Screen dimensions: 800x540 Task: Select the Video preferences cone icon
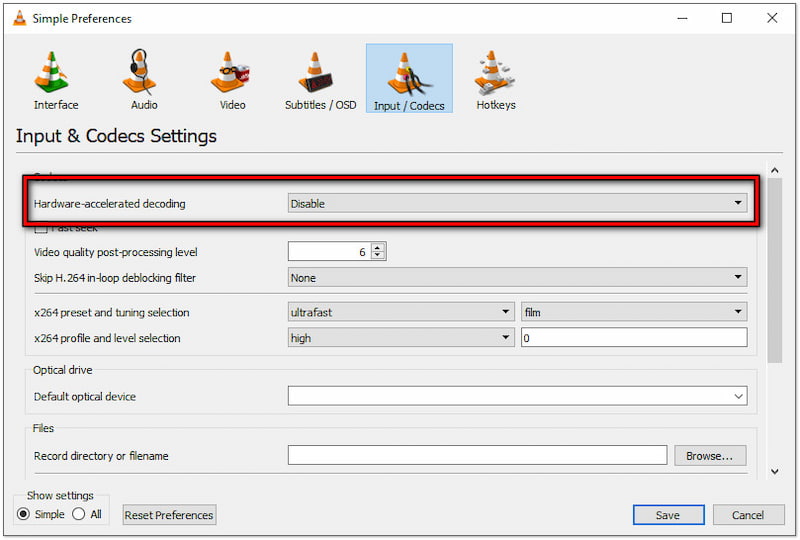[232, 75]
